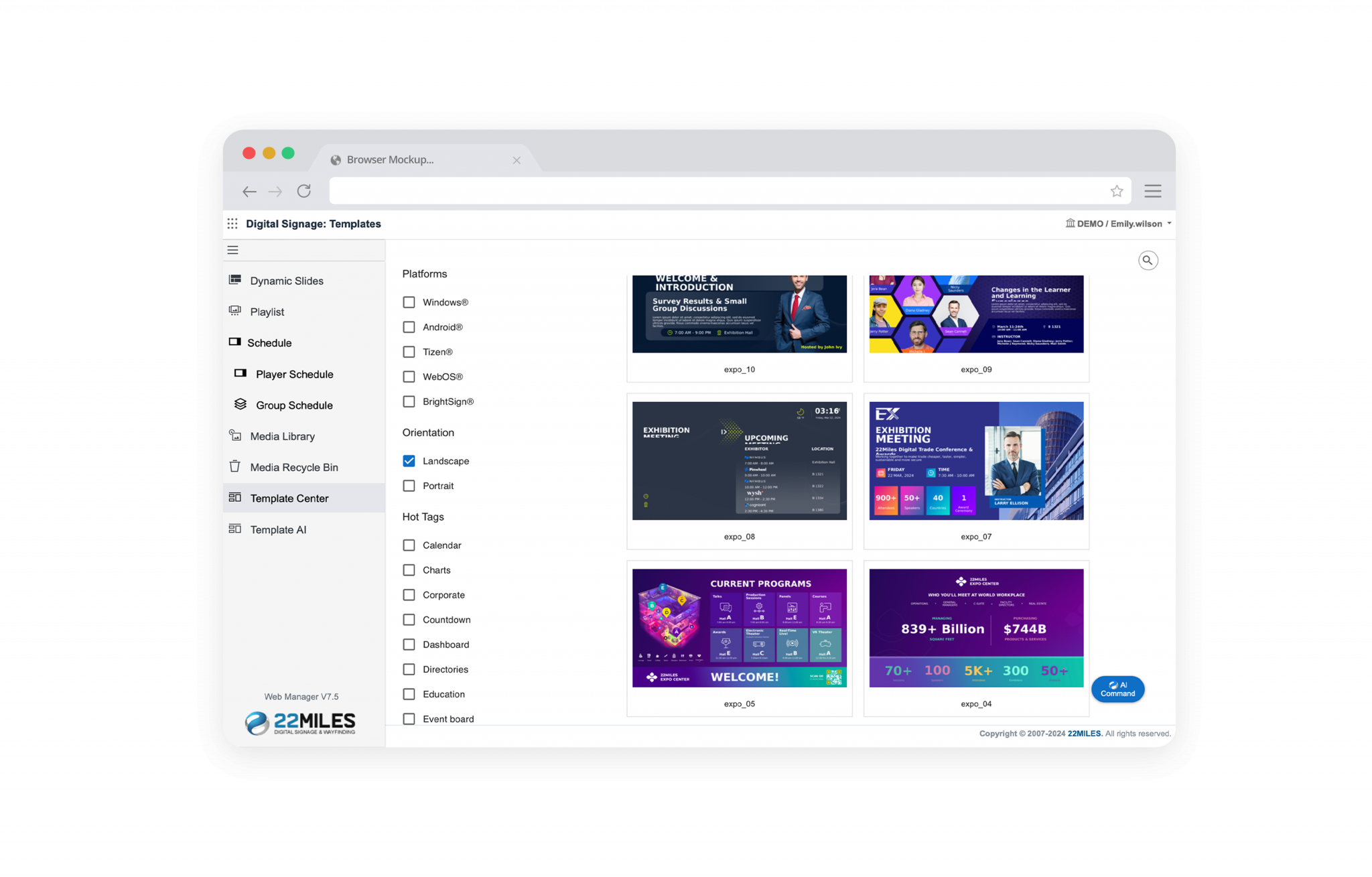Uncheck the Landscape orientation filter
1372x877 pixels.
click(x=409, y=461)
